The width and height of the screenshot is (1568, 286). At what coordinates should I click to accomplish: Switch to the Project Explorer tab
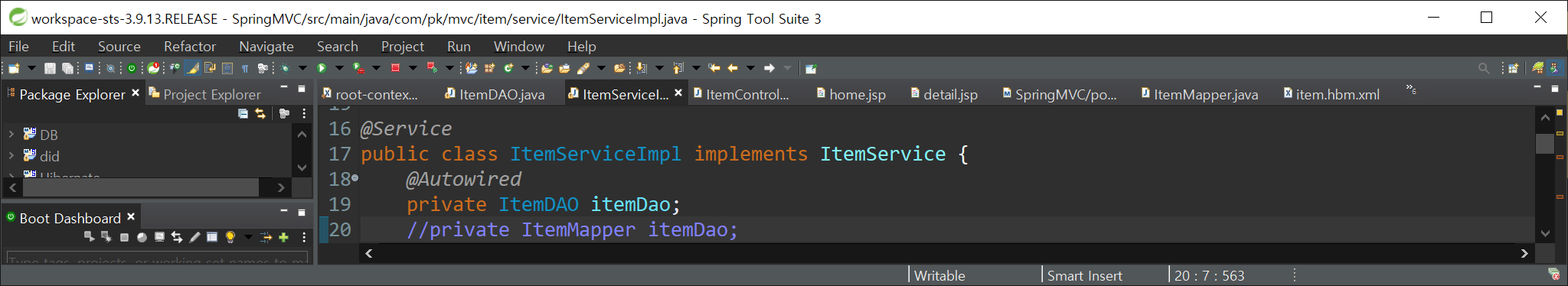[204, 94]
